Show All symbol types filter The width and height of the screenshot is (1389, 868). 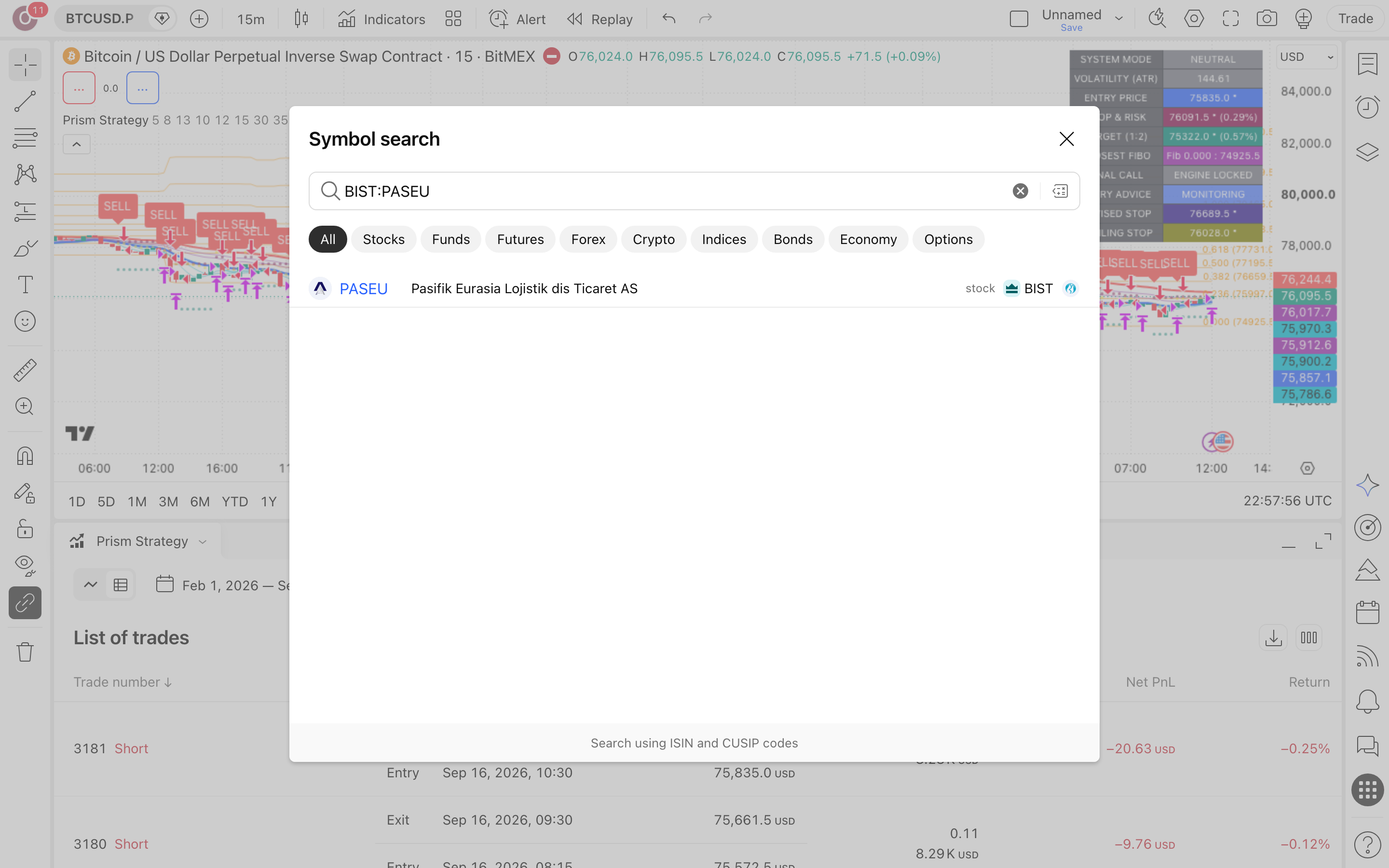tap(328, 239)
